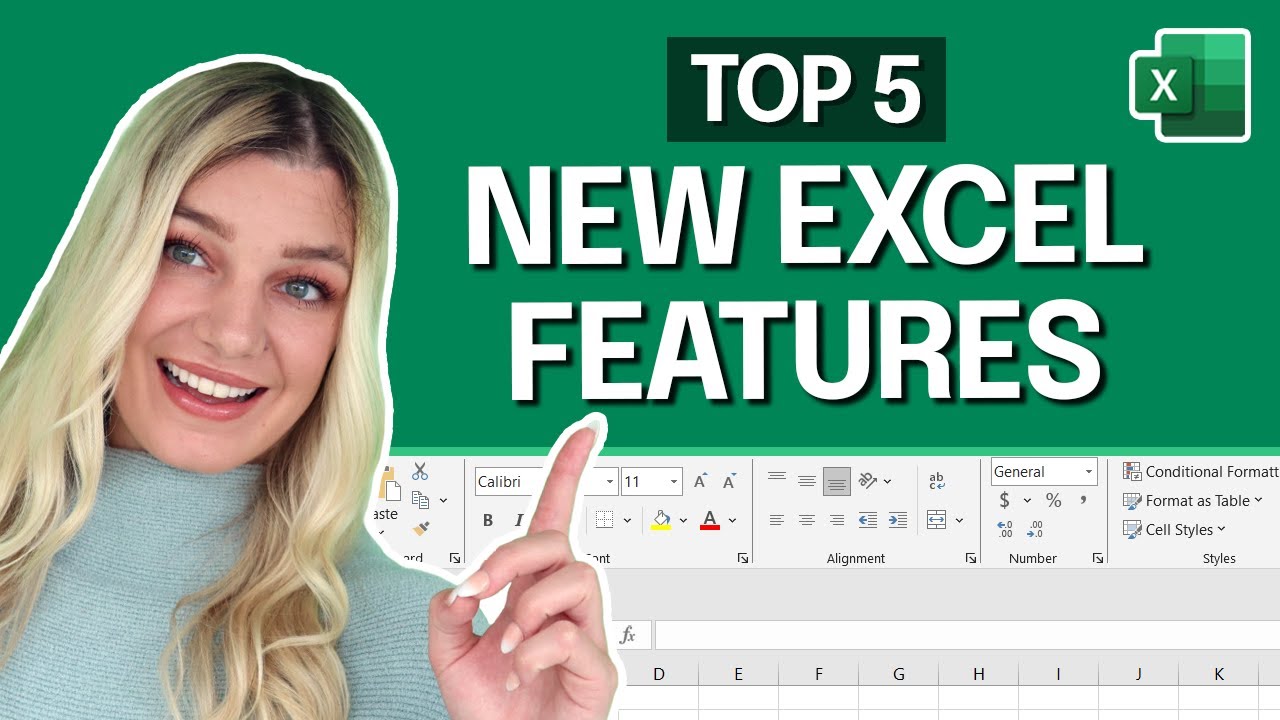The height and width of the screenshot is (720, 1280).
Task: Apply Percent Style
Action: (1053, 500)
